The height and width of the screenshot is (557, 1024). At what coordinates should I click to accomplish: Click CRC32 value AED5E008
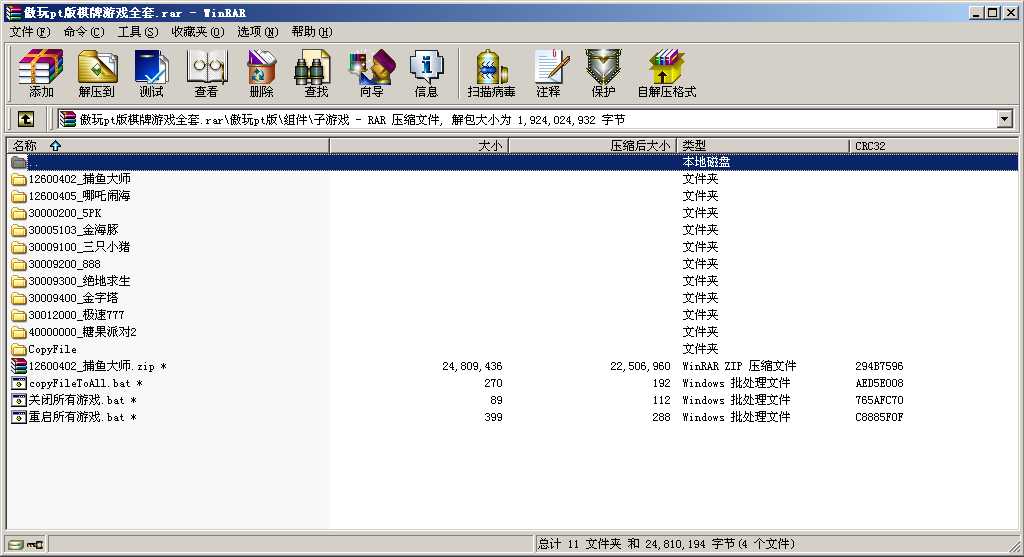(879, 383)
